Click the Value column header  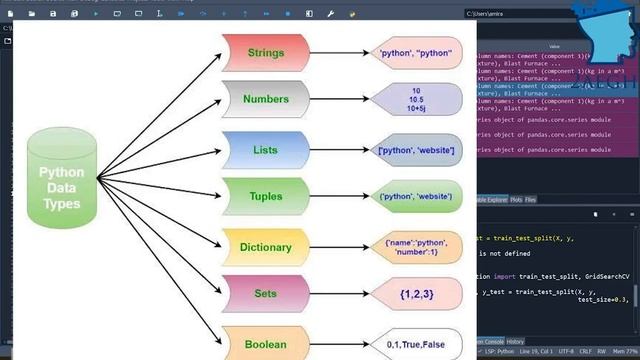554,47
